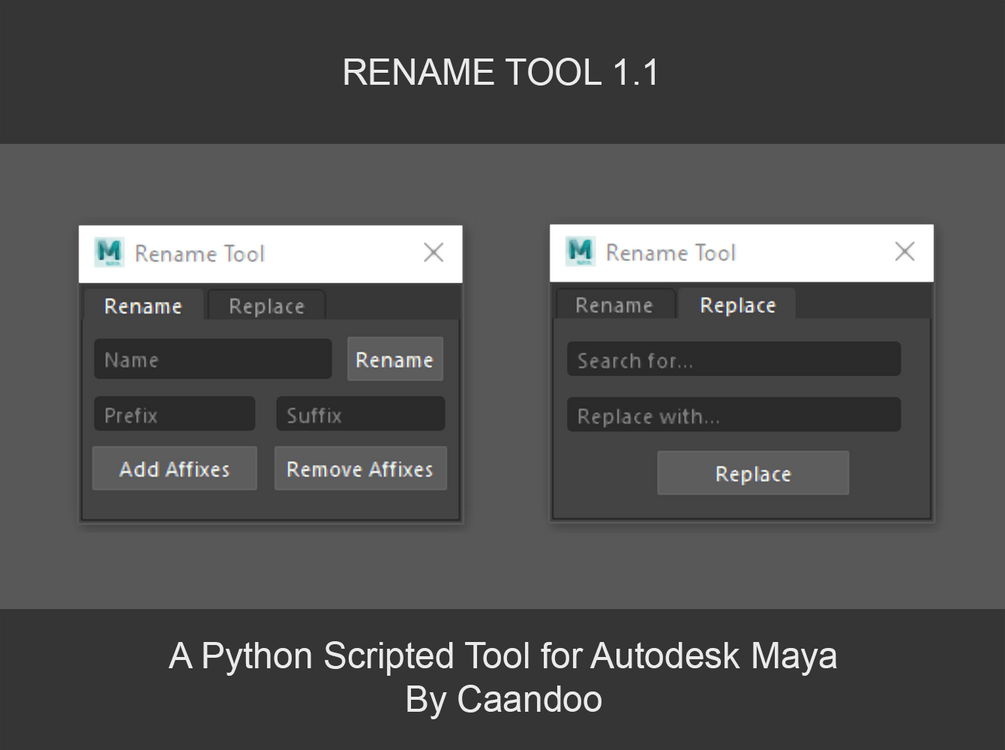Click the 'RENAME TOOL 1.1' heading text
Screen dimensions: 1005x750
(501, 72)
